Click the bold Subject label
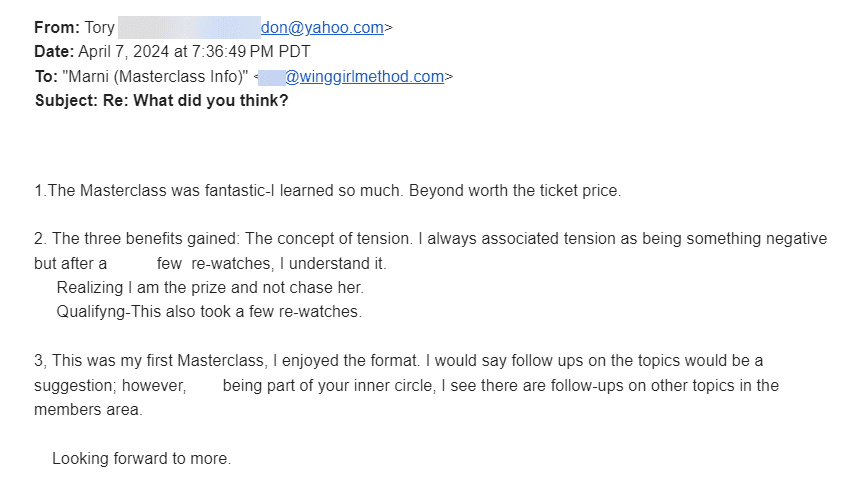 coord(66,100)
